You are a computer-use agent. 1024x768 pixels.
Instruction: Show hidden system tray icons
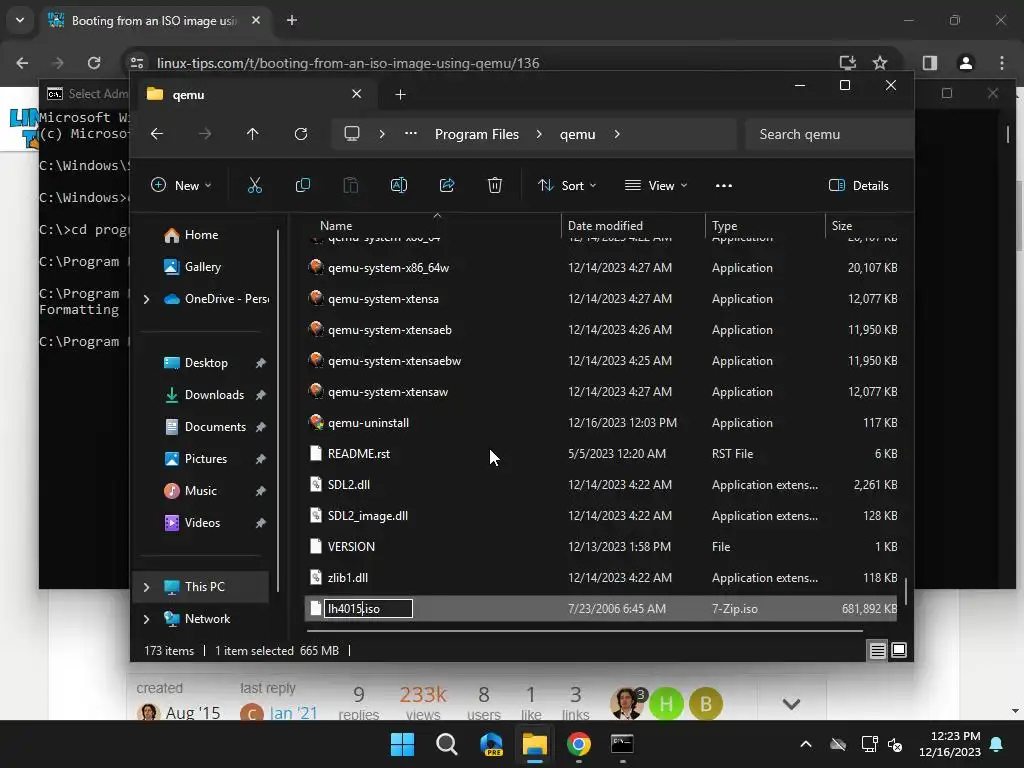806,744
